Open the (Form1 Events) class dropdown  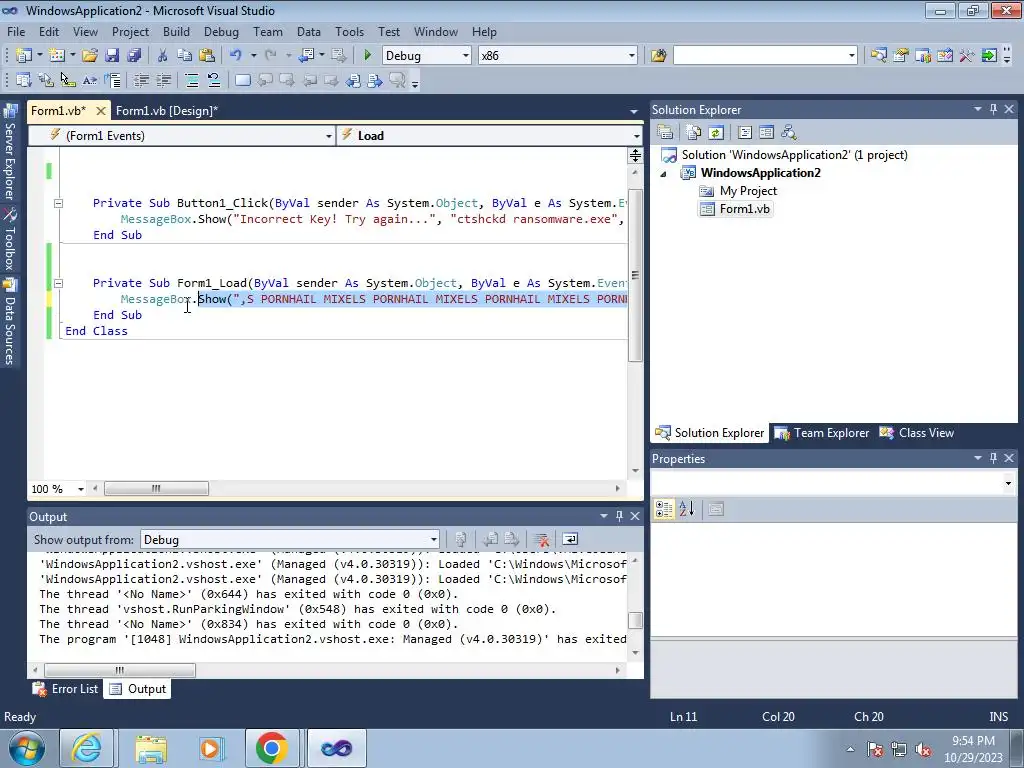[x=328, y=136]
